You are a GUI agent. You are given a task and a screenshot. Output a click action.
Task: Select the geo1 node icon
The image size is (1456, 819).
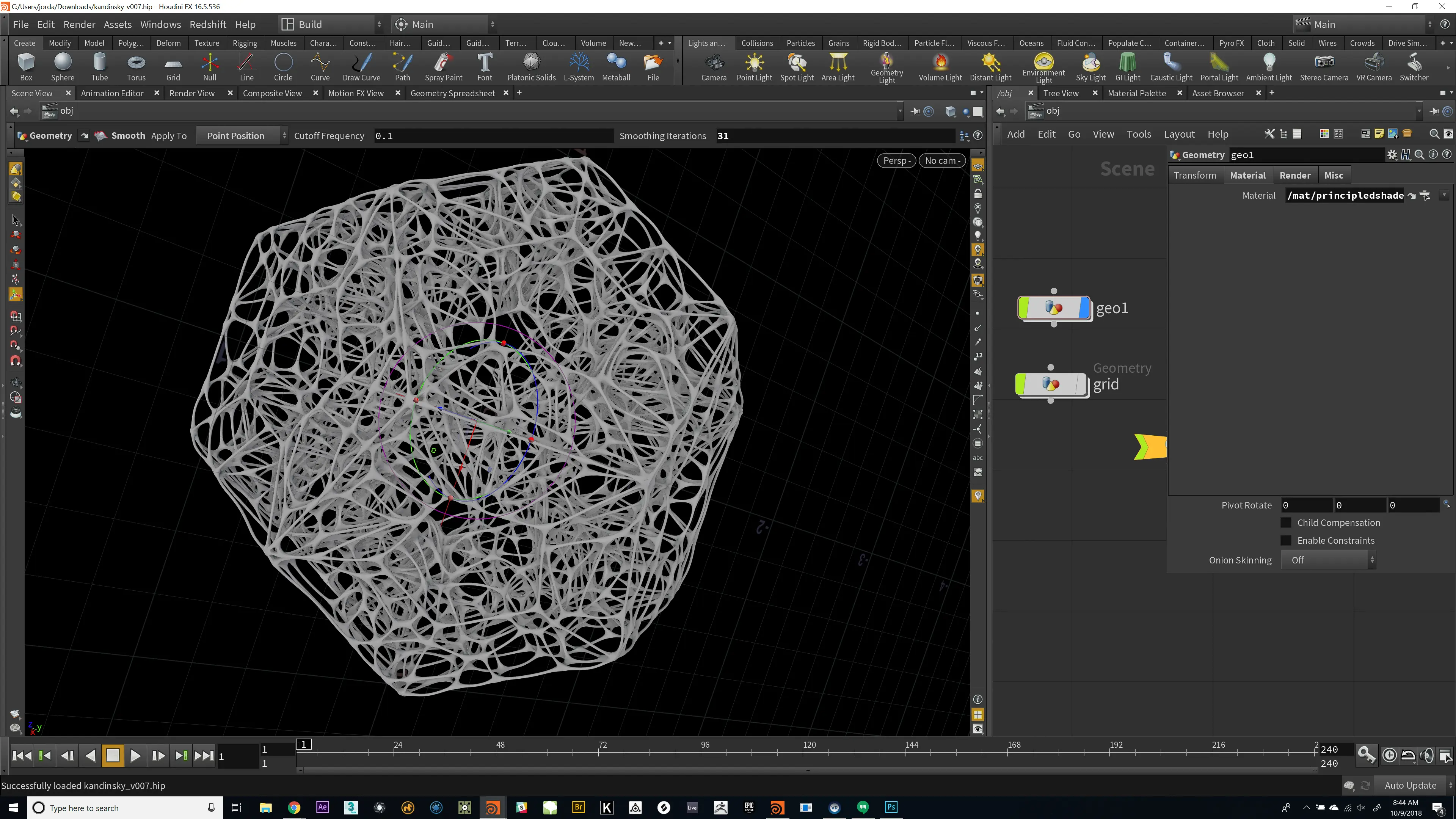[x=1054, y=308]
